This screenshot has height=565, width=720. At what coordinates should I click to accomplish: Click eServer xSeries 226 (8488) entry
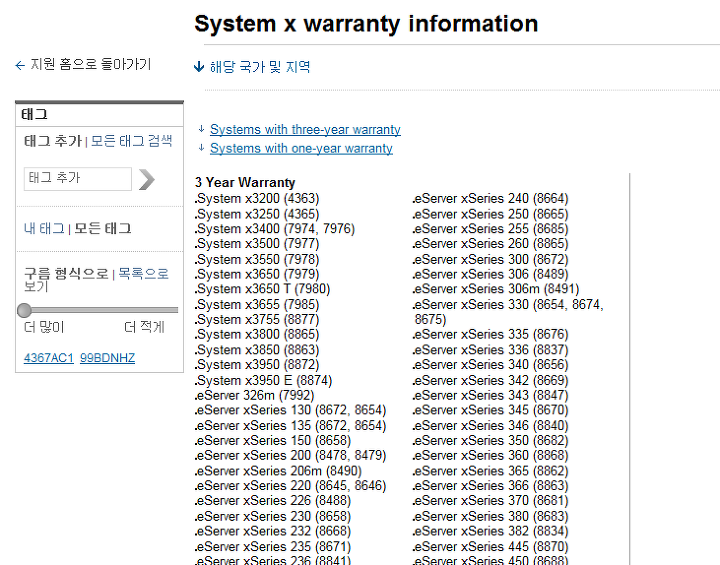pyautogui.click(x=273, y=501)
